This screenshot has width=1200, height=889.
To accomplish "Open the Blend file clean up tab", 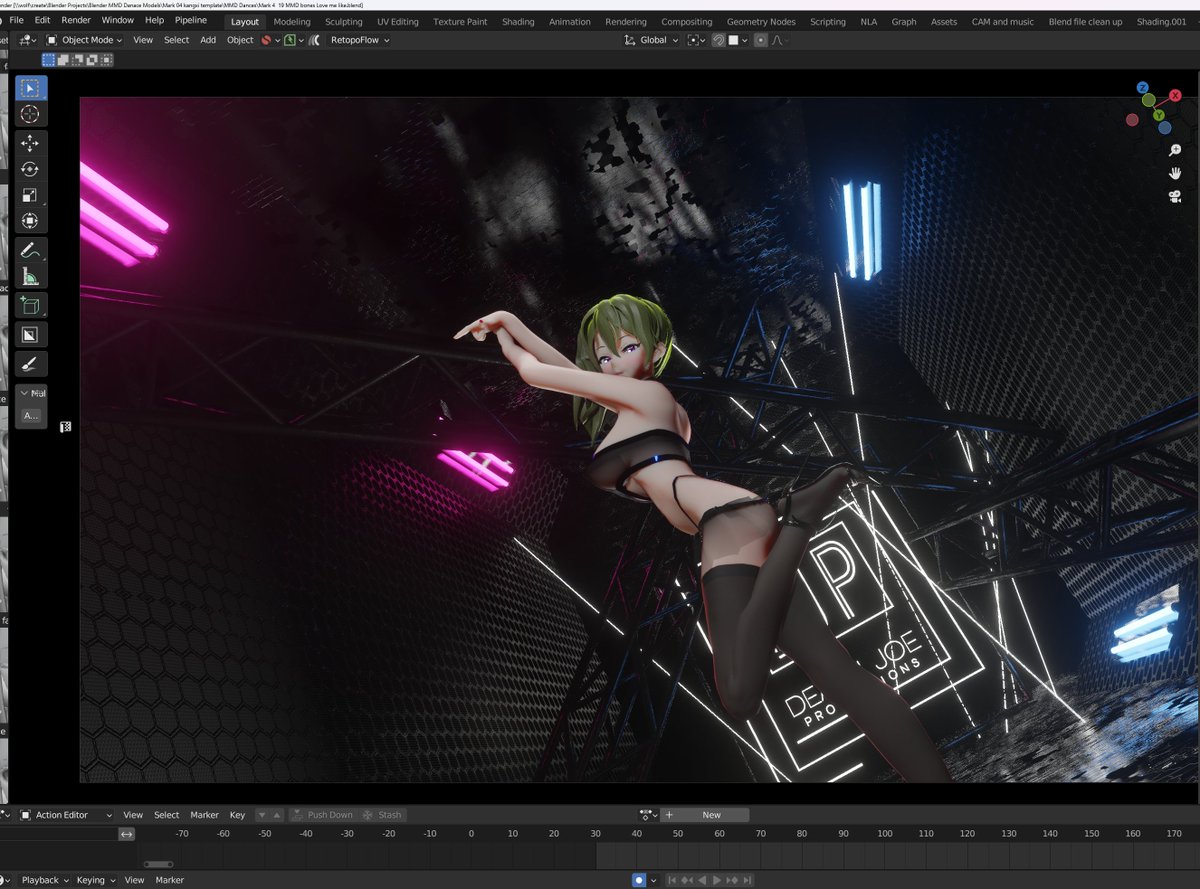I will [x=1085, y=21].
